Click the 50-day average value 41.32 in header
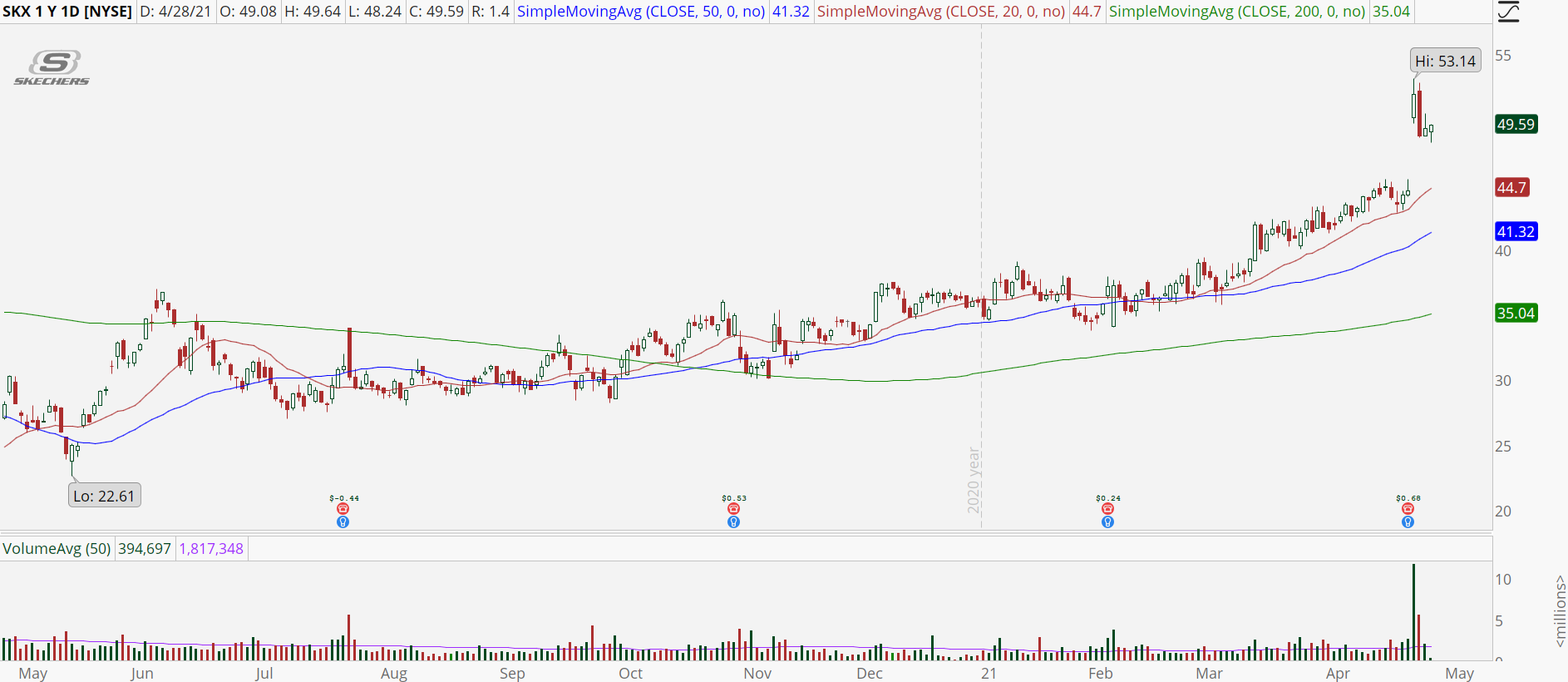This screenshot has width=1568, height=682. (791, 12)
